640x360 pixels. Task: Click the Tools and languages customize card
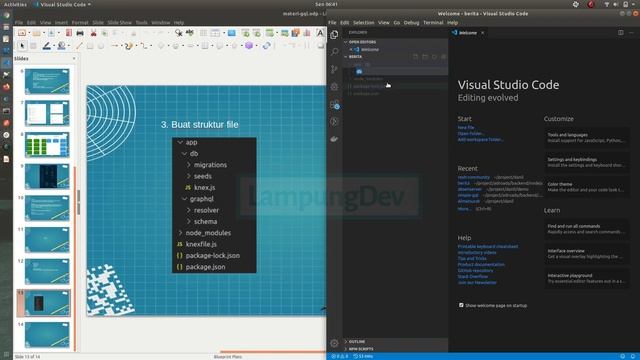click(x=586, y=138)
